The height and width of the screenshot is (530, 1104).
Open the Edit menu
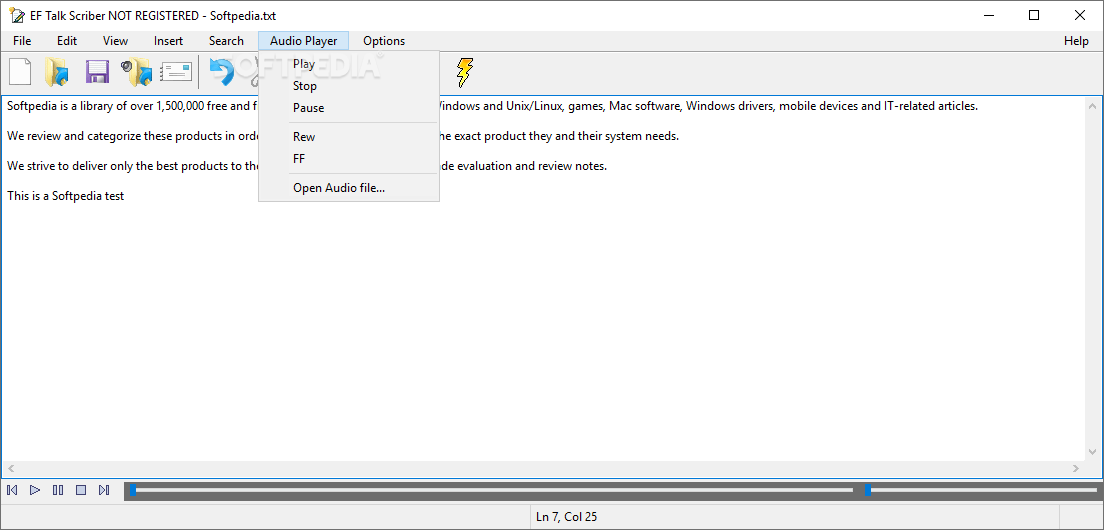[67, 41]
